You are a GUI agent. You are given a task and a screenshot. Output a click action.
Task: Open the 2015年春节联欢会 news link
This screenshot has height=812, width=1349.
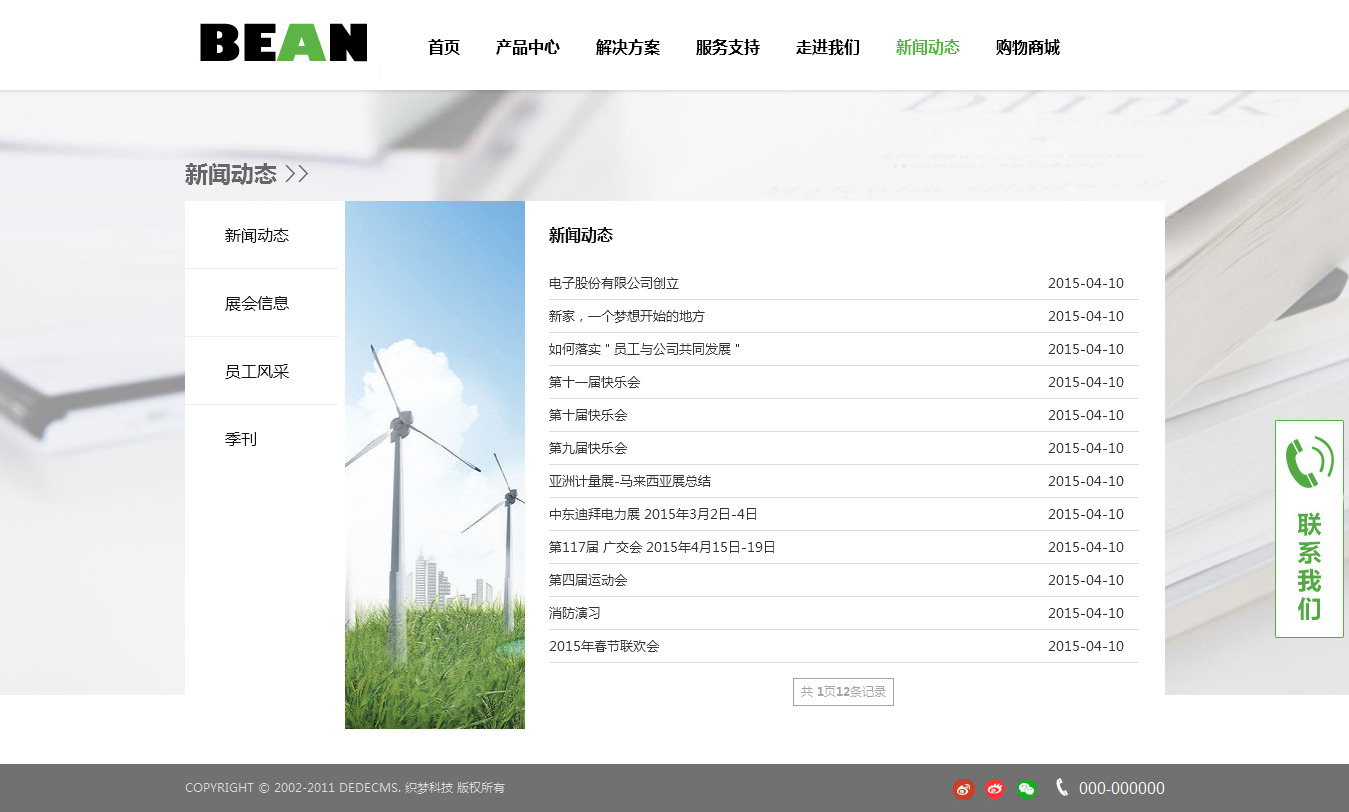coord(604,646)
